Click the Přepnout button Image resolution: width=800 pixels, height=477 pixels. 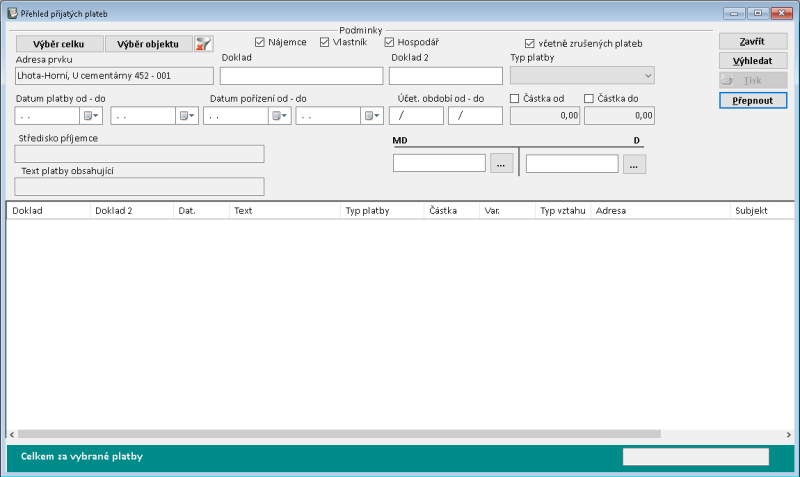[x=752, y=101]
